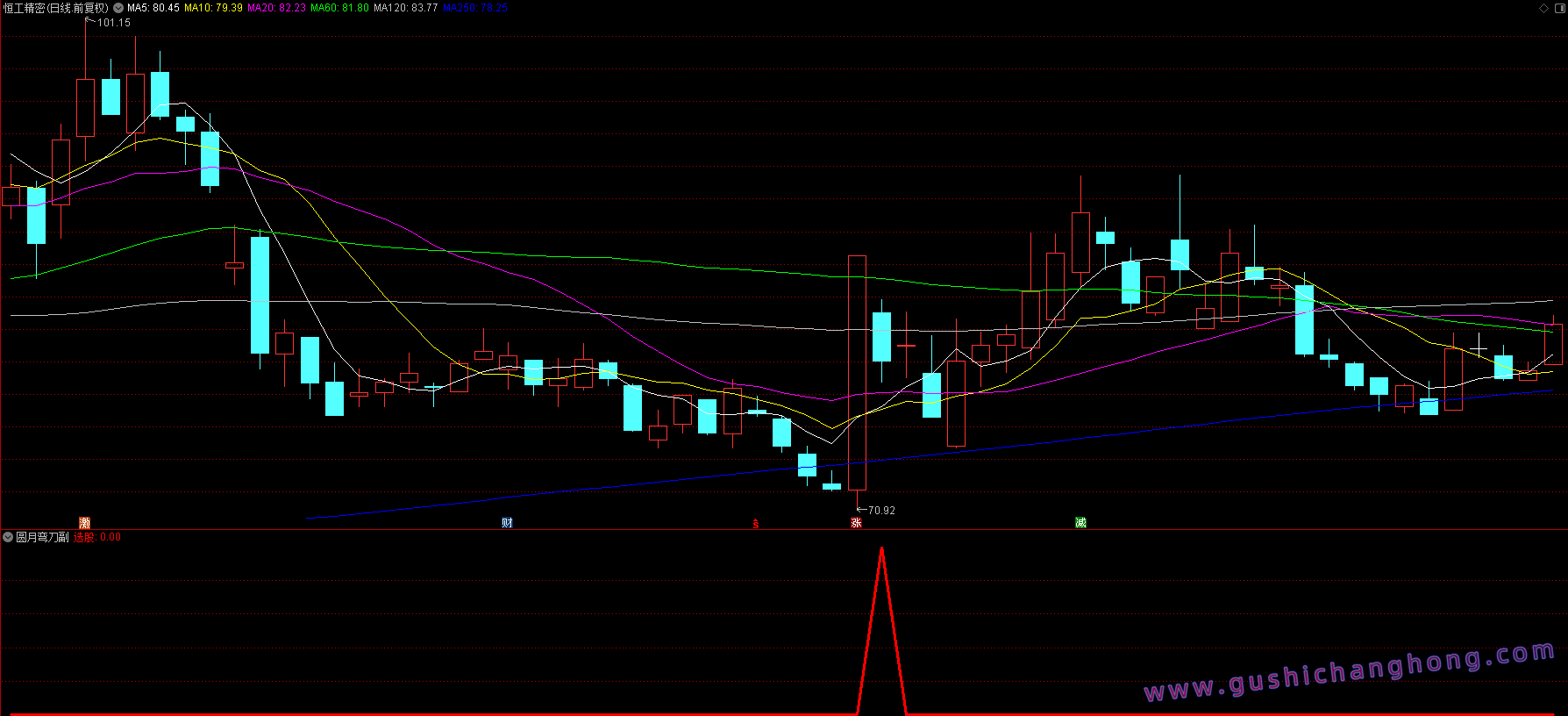
Task: Click the red $ dividend marker
Action: (756, 524)
